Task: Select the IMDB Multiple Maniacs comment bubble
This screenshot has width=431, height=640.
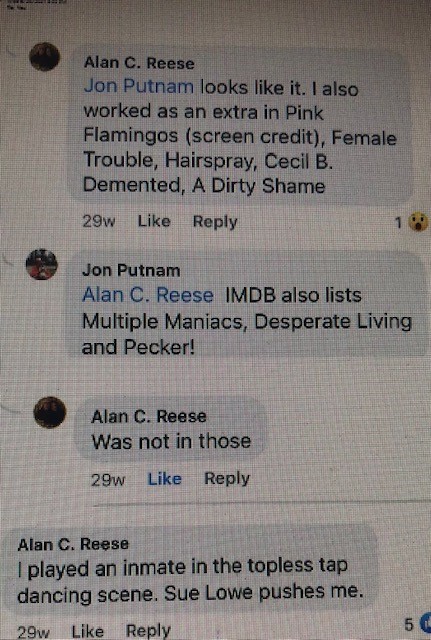Action: point(247,306)
